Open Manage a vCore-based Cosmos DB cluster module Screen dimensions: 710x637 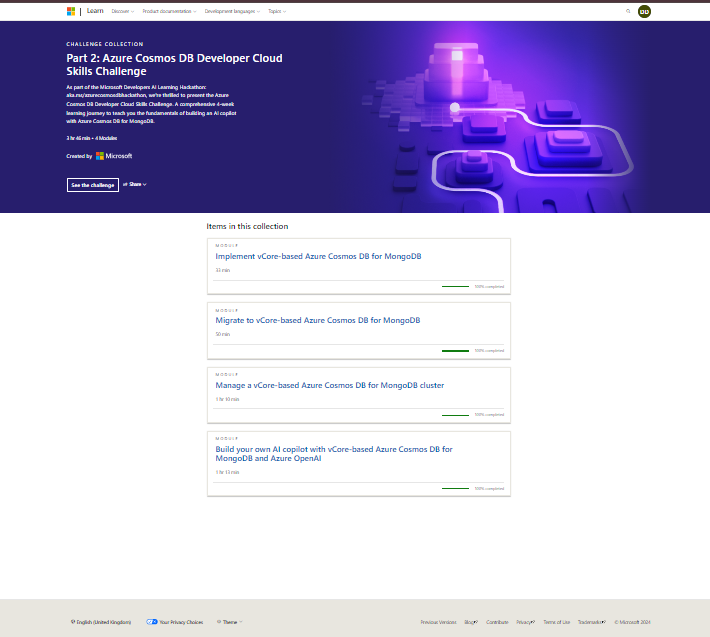point(330,385)
